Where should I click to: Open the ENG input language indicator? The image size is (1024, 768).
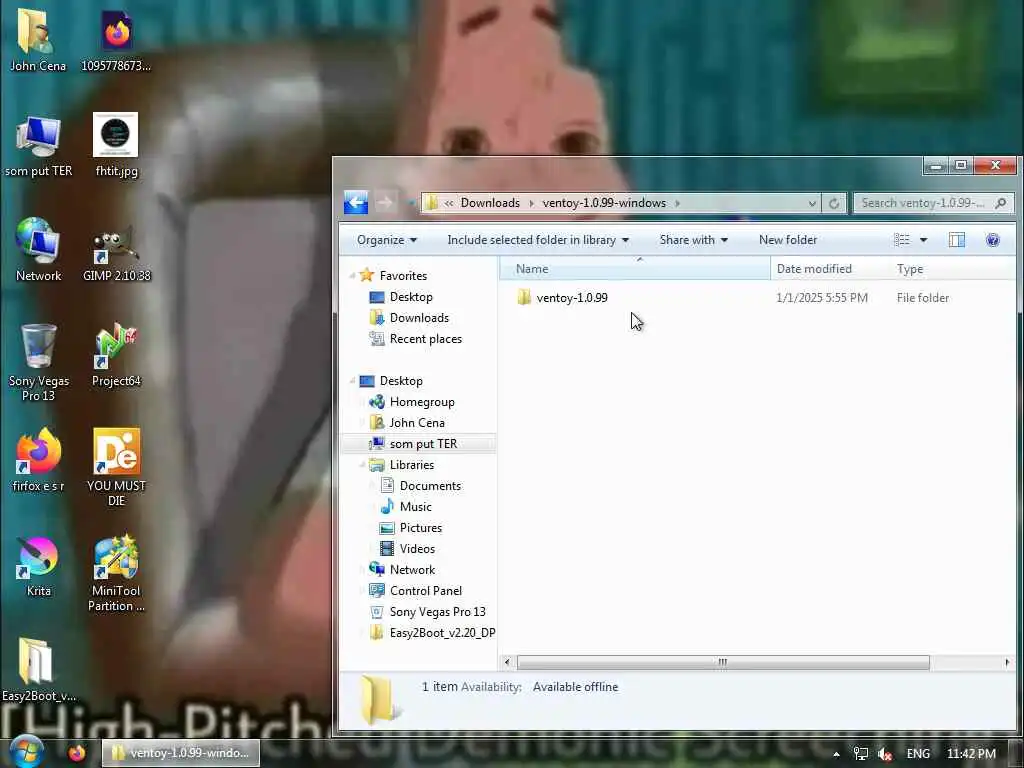tap(918, 754)
